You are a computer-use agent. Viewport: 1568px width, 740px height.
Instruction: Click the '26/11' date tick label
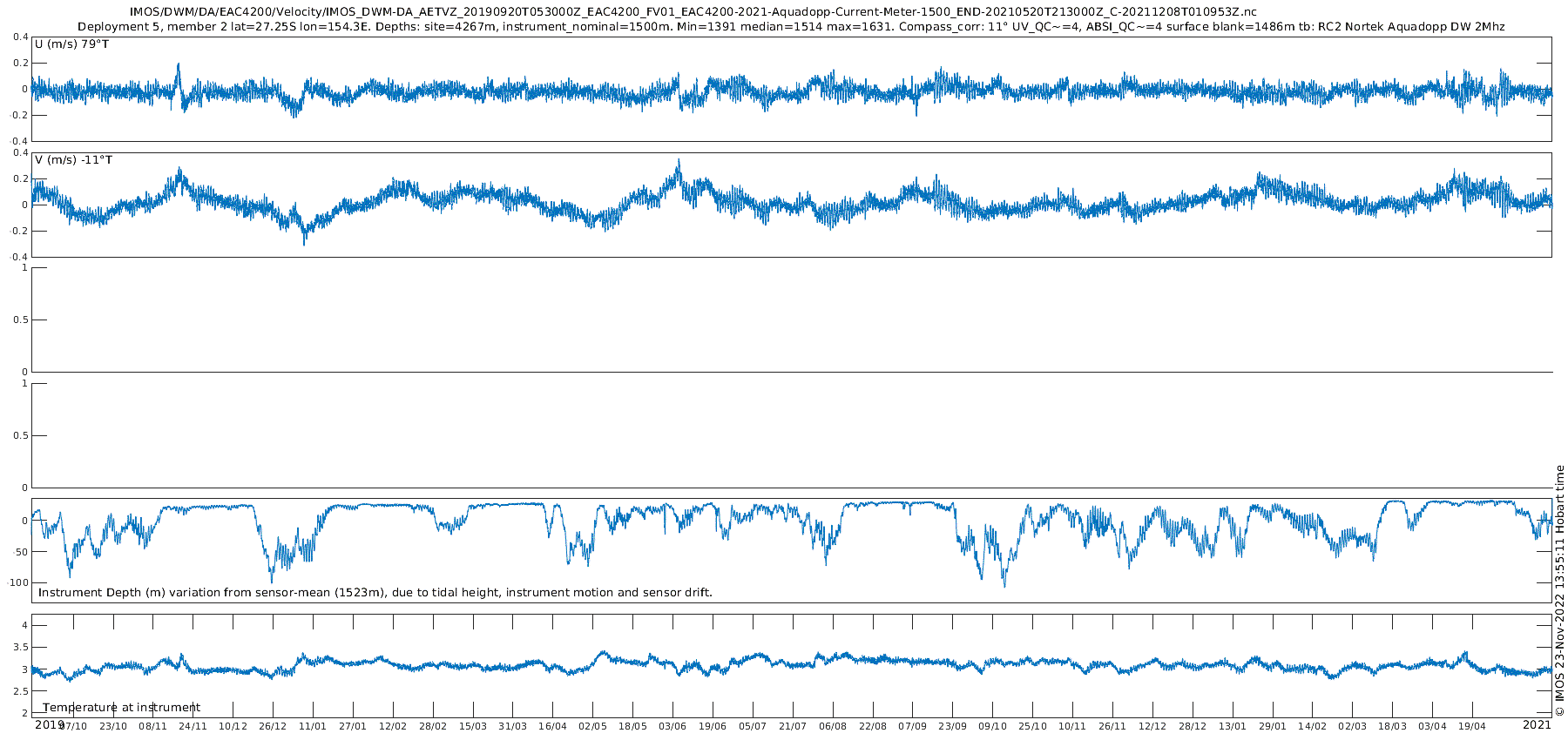[1112, 726]
